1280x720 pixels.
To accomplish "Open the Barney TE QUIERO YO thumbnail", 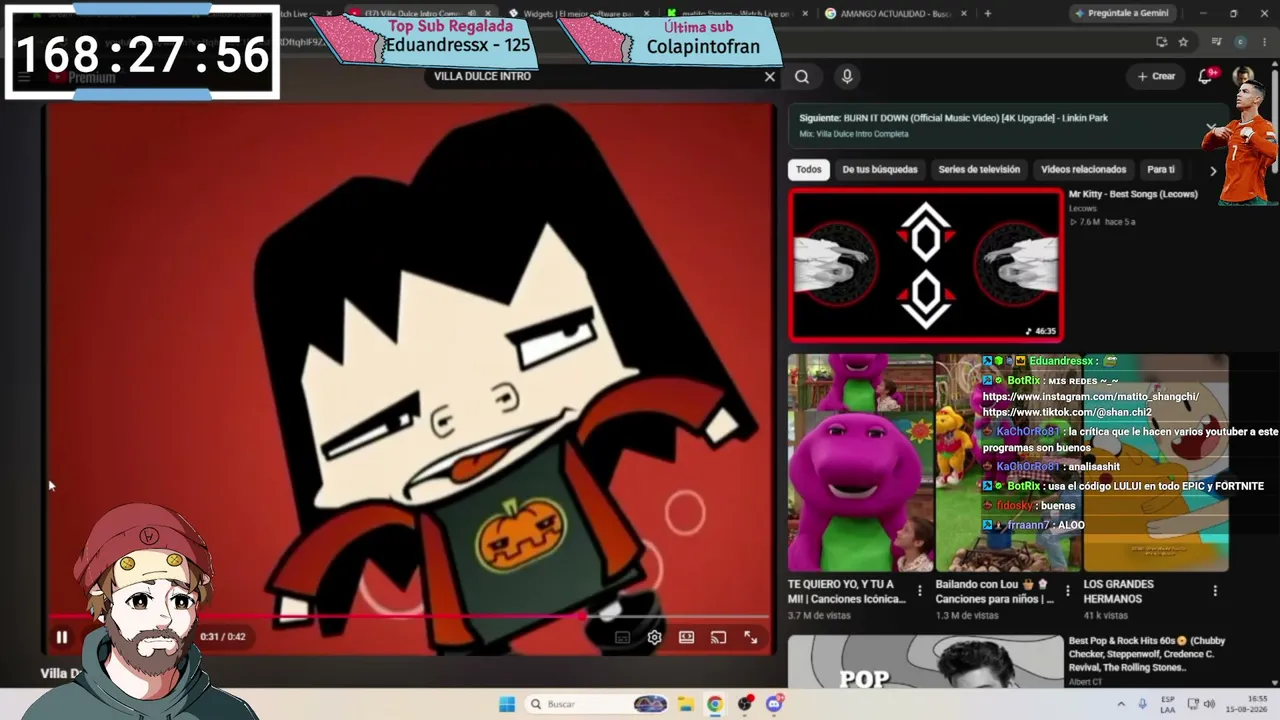I will 860,462.
